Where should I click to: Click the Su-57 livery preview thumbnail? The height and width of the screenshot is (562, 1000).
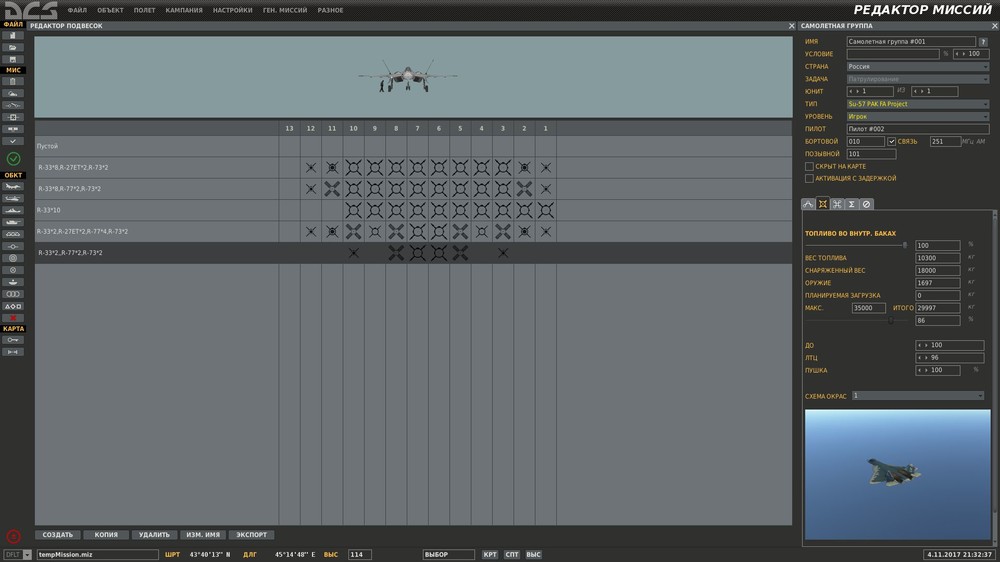click(897, 475)
